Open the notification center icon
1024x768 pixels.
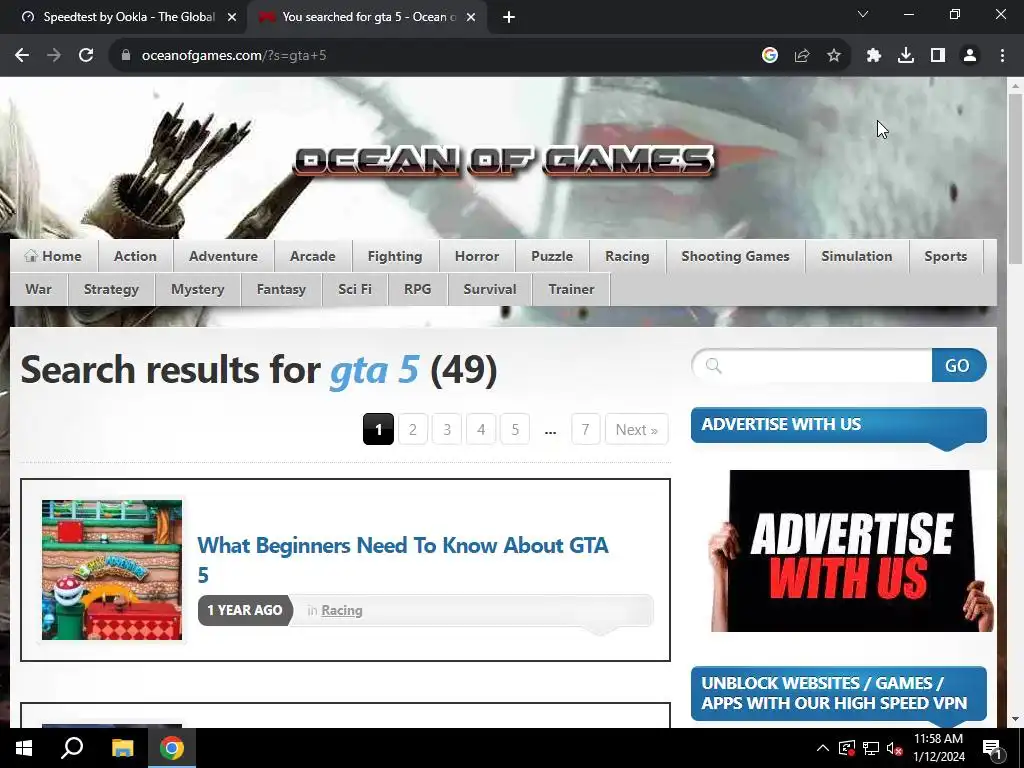pyautogui.click(x=992, y=749)
